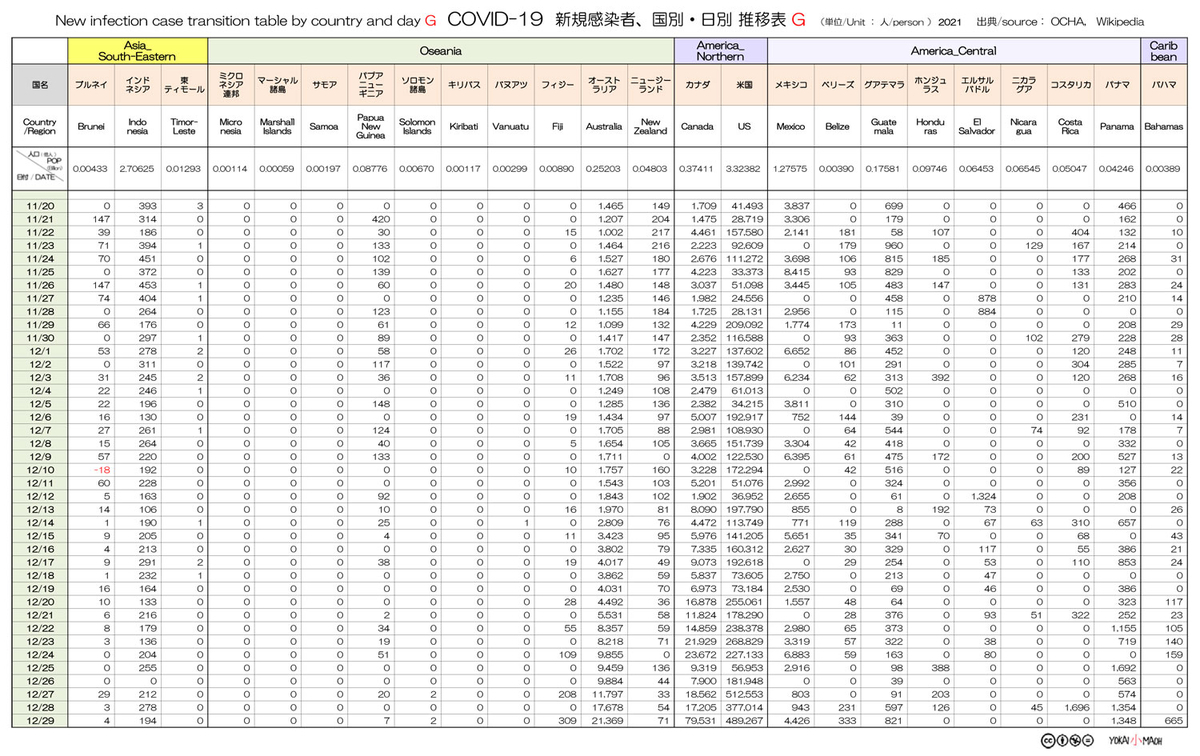Select the Asia_South-Eastern yellow region header
Screen dimensions: 1200x756
(x=139, y=51)
